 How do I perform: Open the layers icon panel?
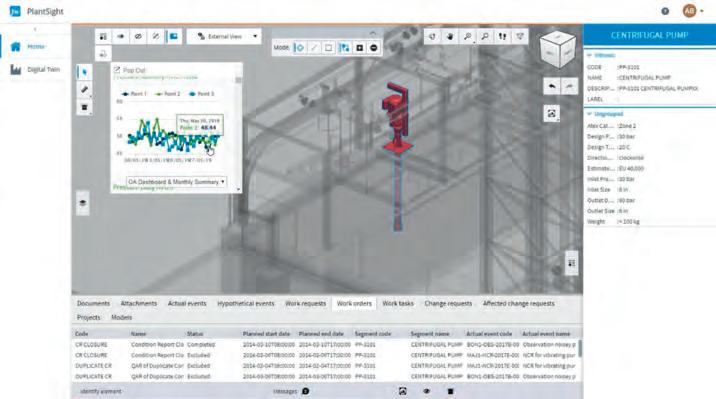click(83, 203)
